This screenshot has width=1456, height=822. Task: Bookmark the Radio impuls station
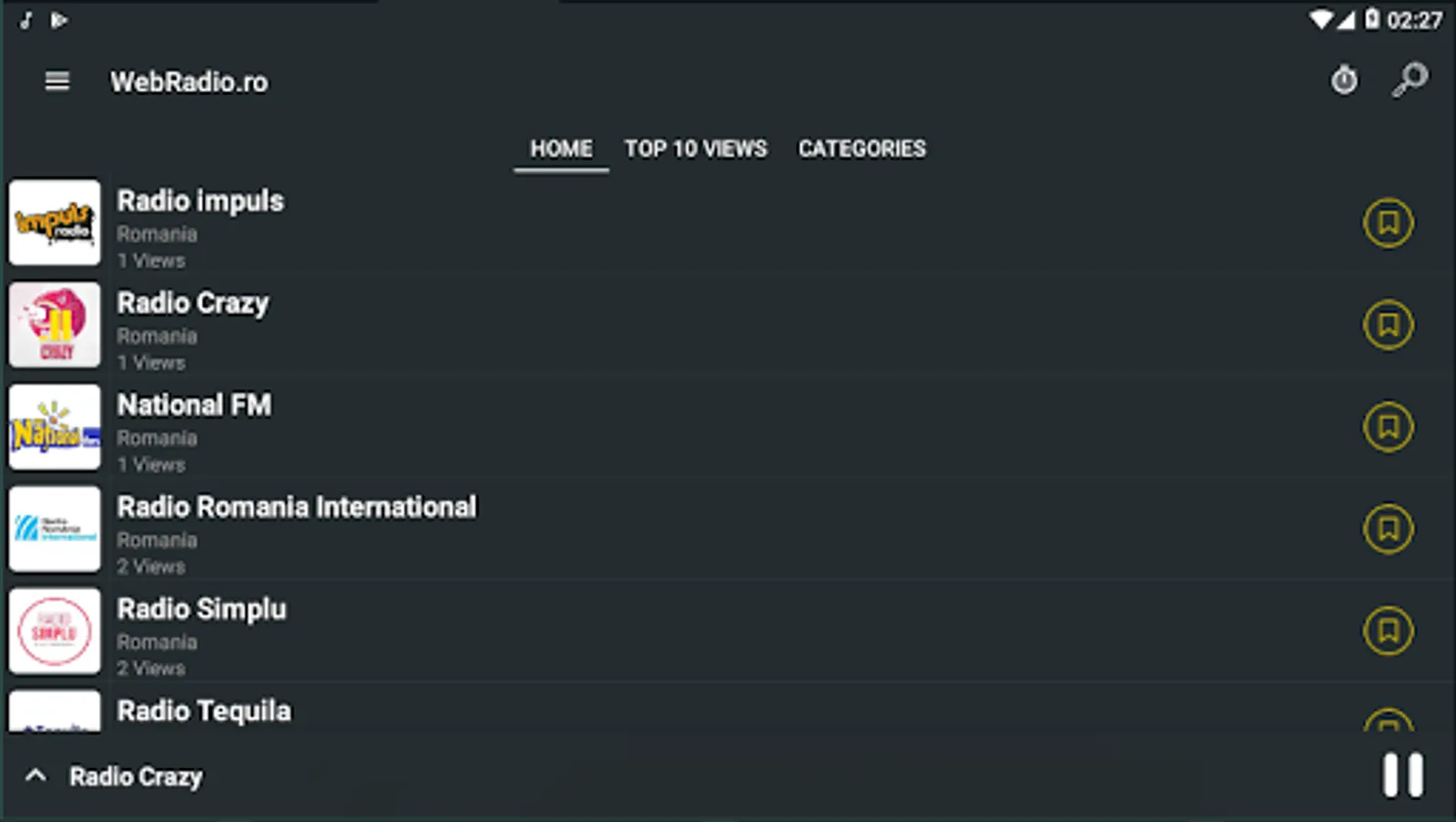pos(1388,223)
